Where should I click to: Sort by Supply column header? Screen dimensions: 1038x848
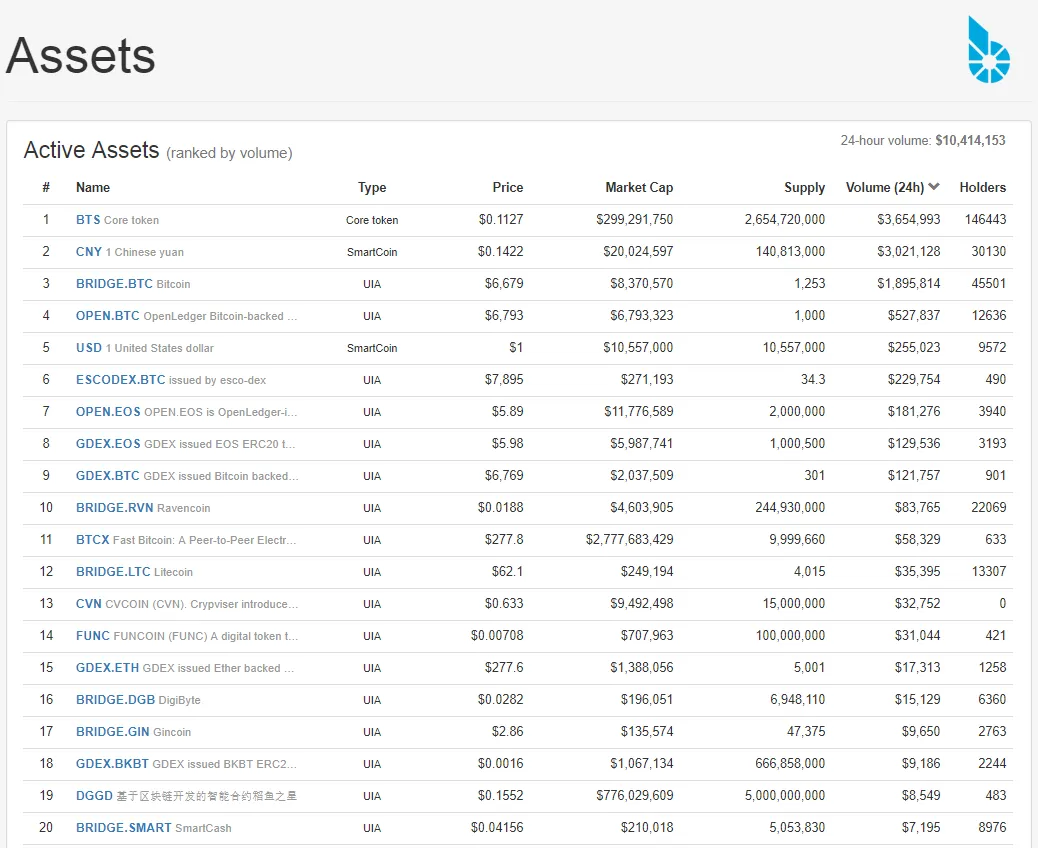[x=804, y=187]
